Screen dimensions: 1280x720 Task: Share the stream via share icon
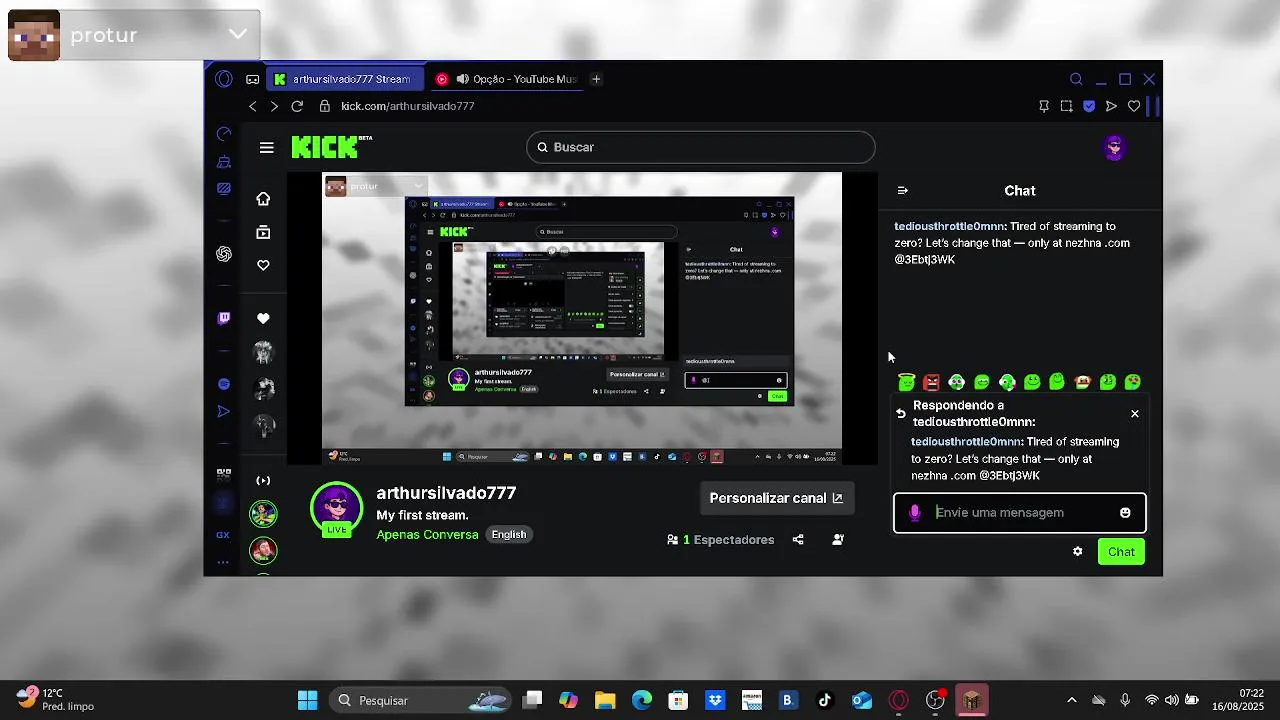point(798,540)
